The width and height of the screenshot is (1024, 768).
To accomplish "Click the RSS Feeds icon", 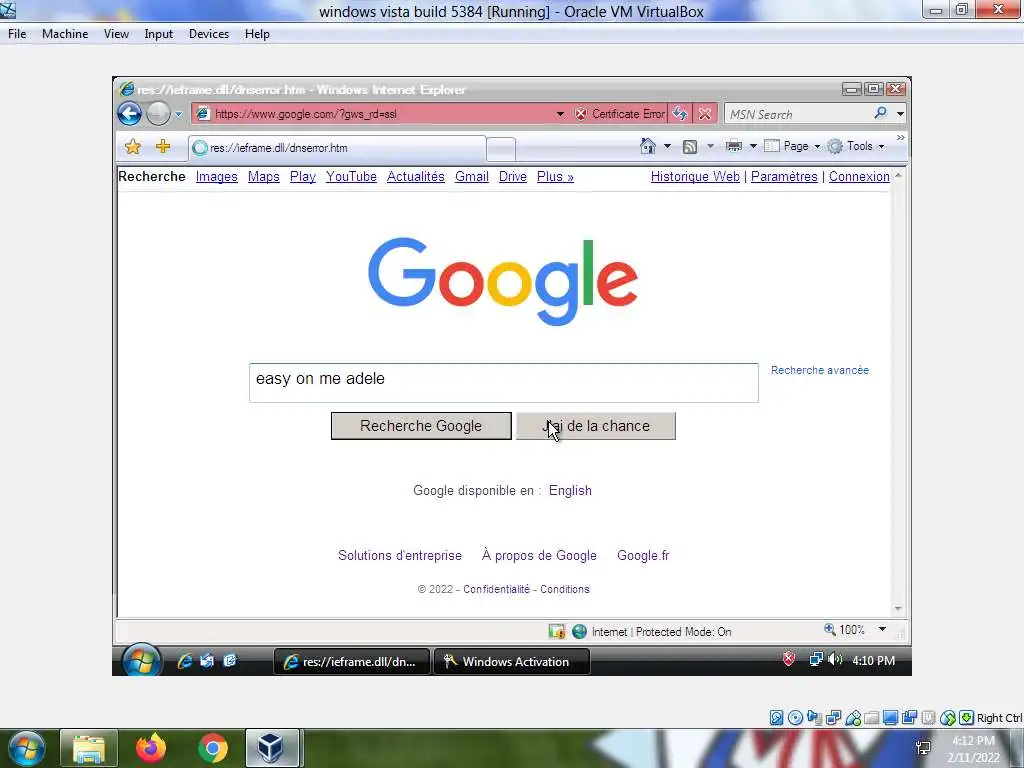I will [x=690, y=147].
